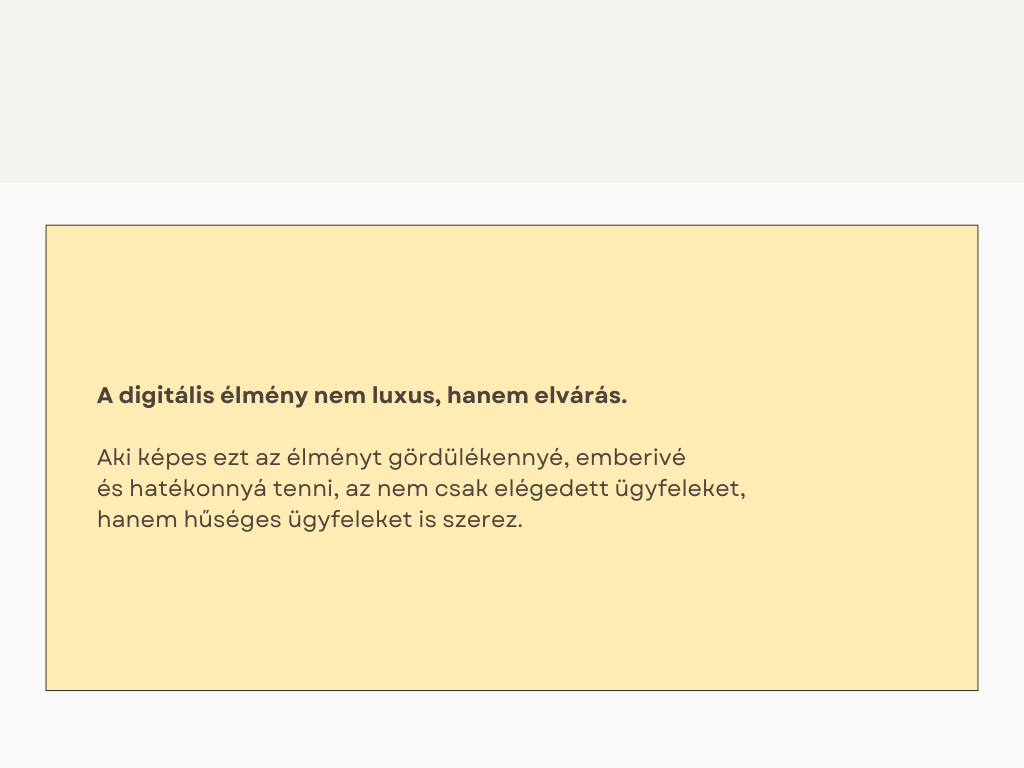The image size is (1024, 768).
Task: Click the bold heading about digitális élmény
Action: click(361, 396)
